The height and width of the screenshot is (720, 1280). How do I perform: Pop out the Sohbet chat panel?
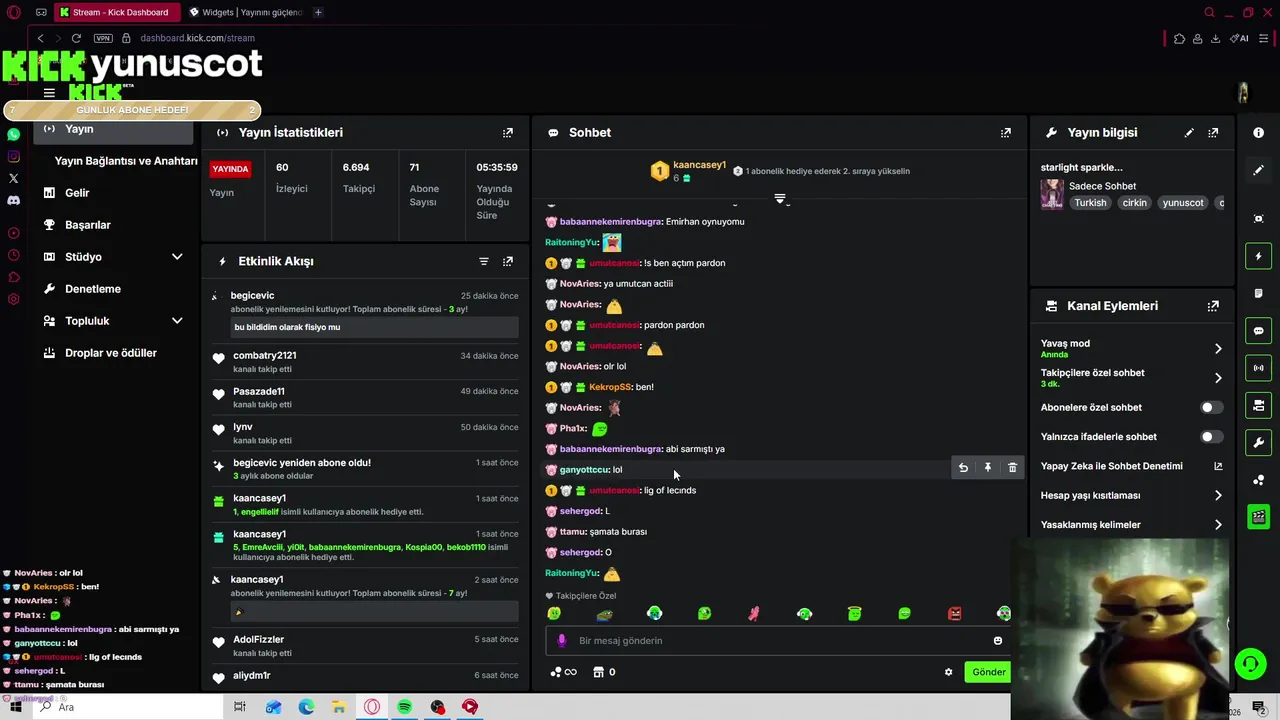coord(1006,132)
